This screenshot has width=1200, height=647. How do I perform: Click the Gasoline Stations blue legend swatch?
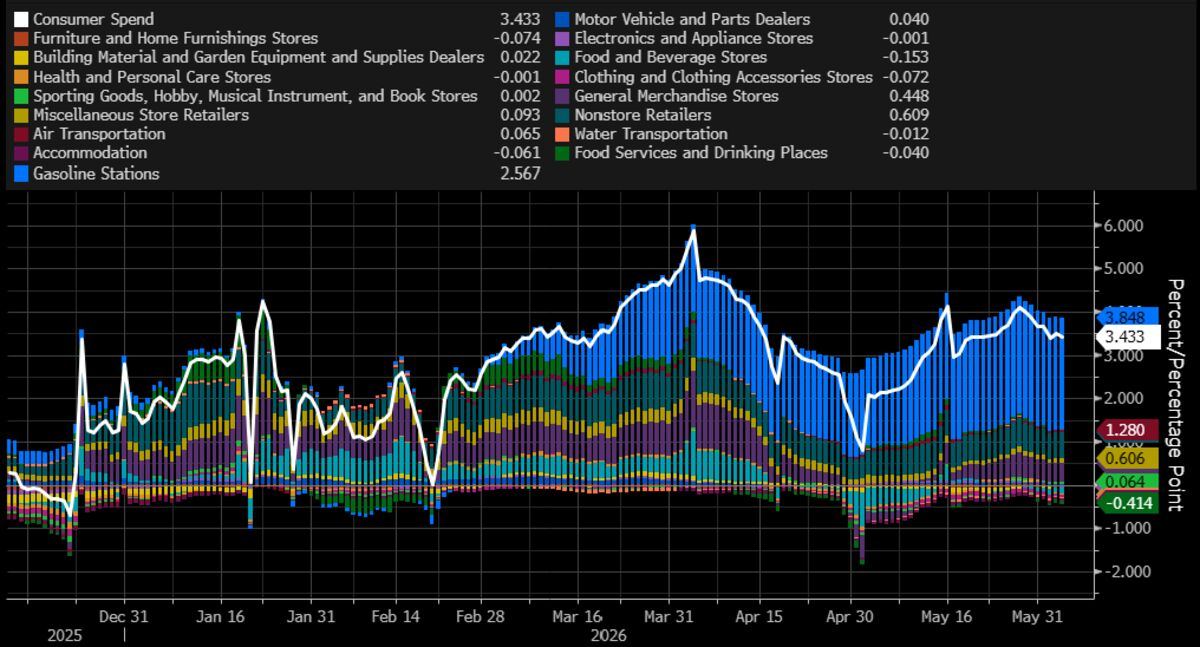tap(21, 174)
